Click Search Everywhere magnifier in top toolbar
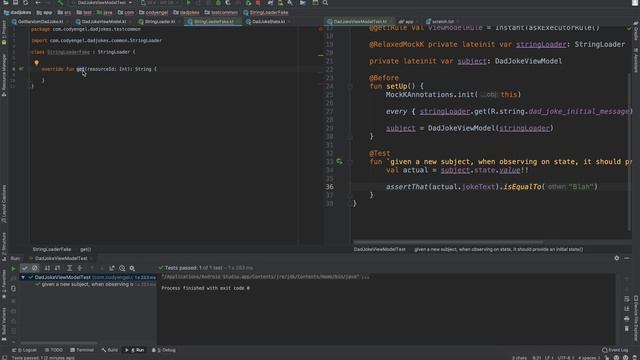The height and width of the screenshot is (360, 640). point(325,3)
